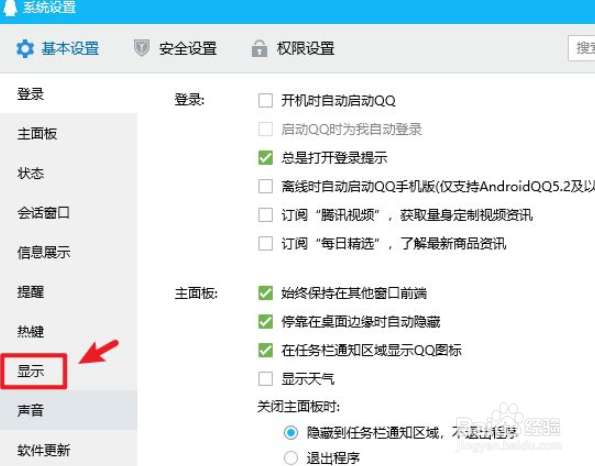The height and width of the screenshot is (466, 595).
Task: Enable 离线时自动启动QQ手机版 checkbox
Action: point(265,186)
